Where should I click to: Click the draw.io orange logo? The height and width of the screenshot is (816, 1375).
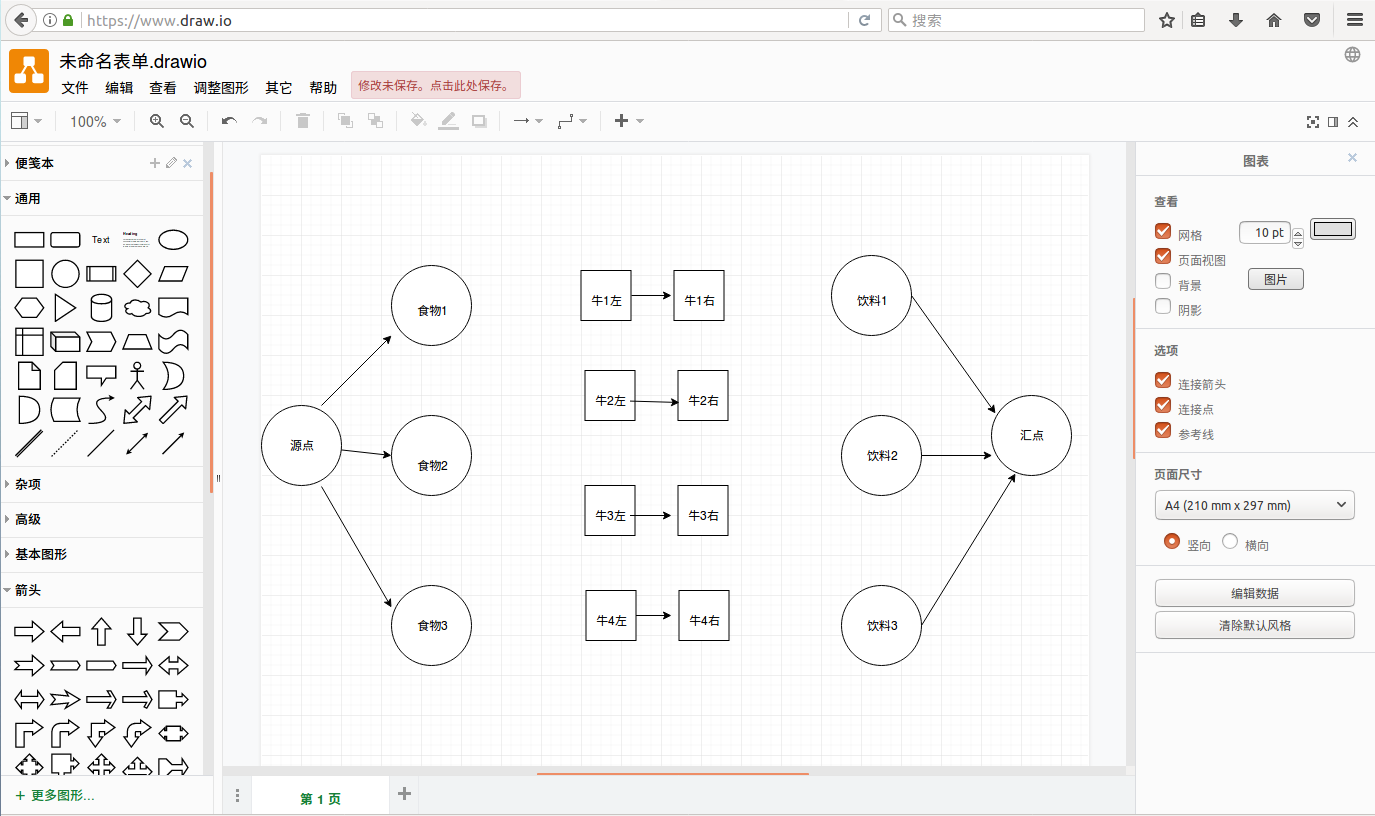point(29,71)
